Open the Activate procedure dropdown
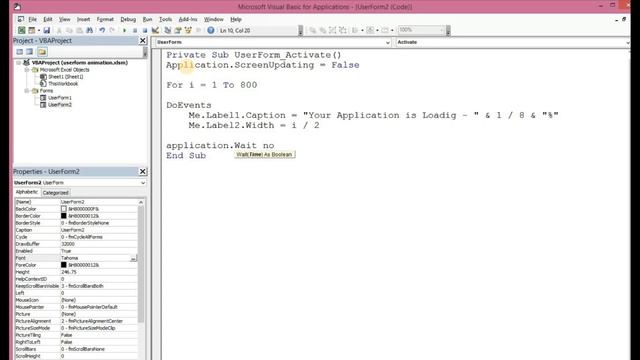The height and width of the screenshot is (360, 640). coord(627,42)
